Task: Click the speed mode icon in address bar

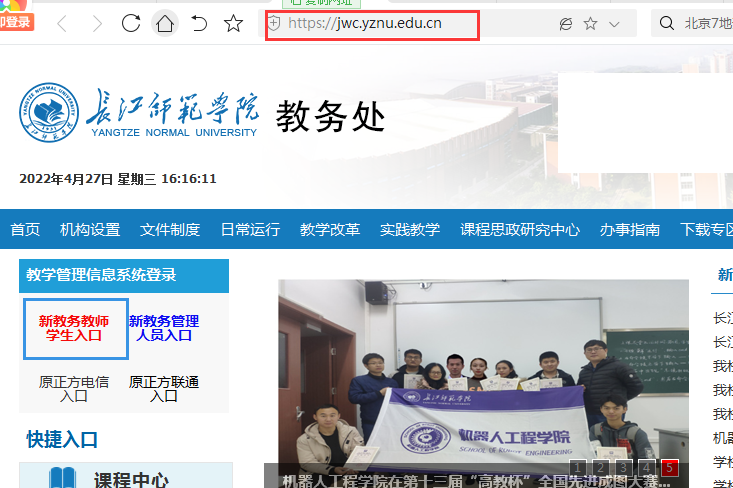Action: [x=566, y=23]
